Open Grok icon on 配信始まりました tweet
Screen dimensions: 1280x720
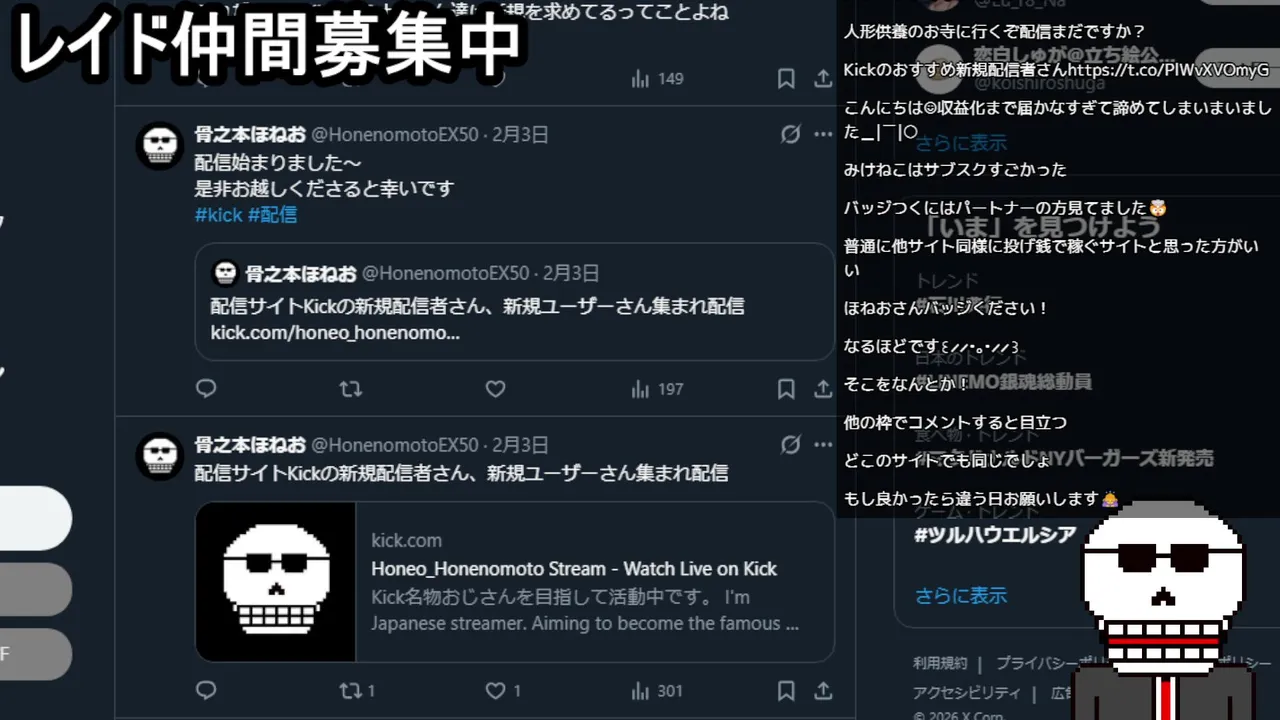(x=790, y=134)
